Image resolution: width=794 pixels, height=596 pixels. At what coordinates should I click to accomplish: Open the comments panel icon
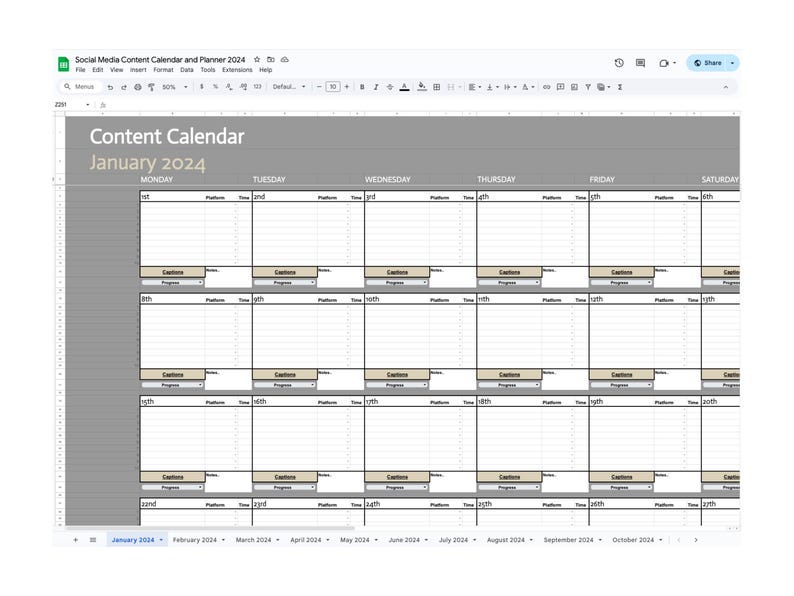click(x=641, y=63)
